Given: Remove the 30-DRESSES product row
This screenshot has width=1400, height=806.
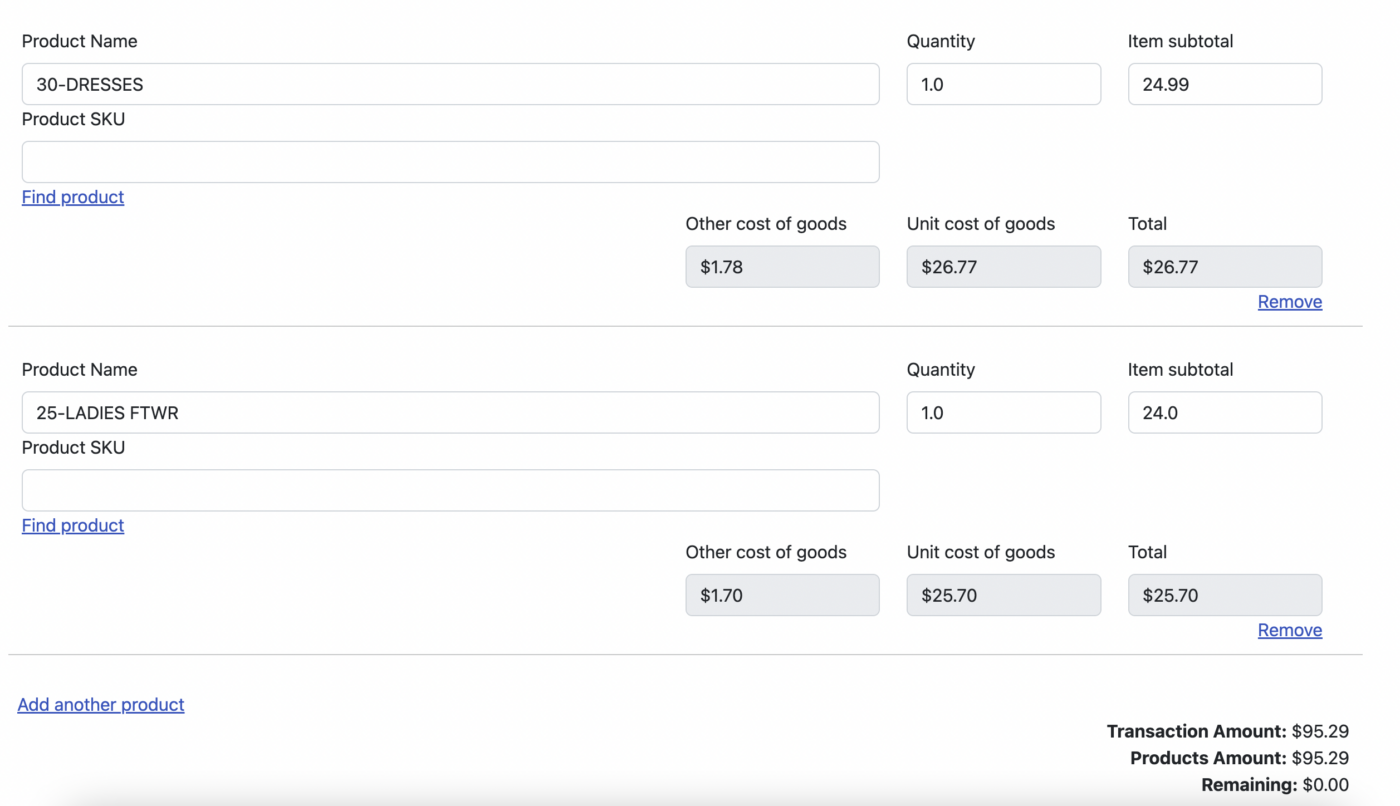Looking at the screenshot, I should pos(1289,301).
